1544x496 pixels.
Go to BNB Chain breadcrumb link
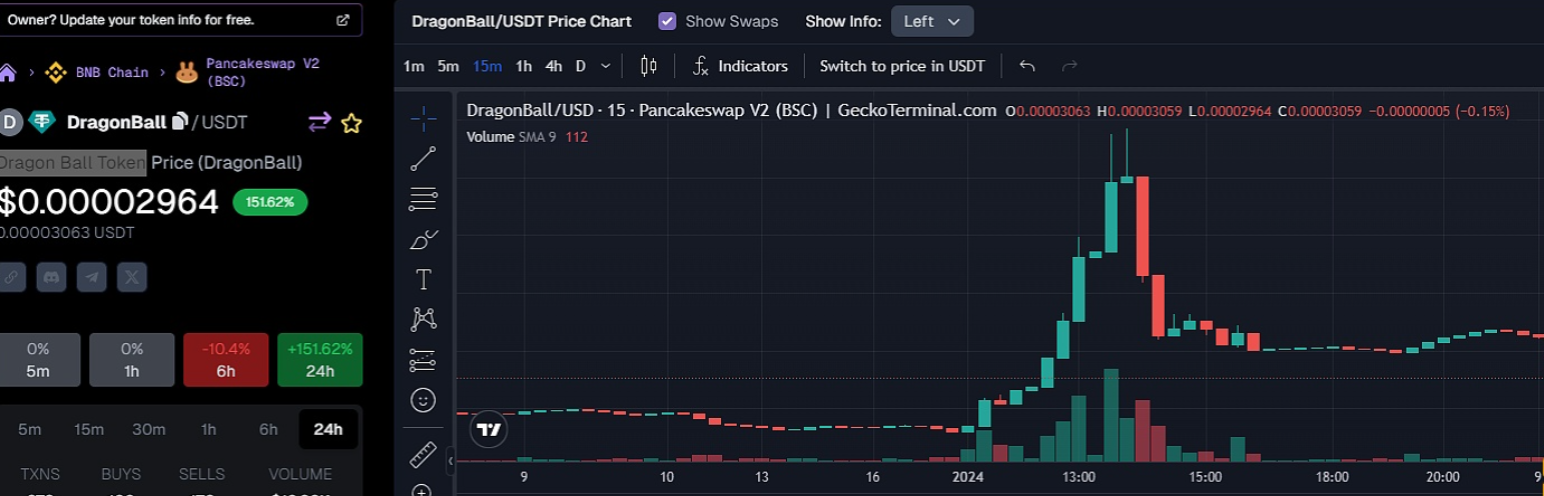click(111, 72)
